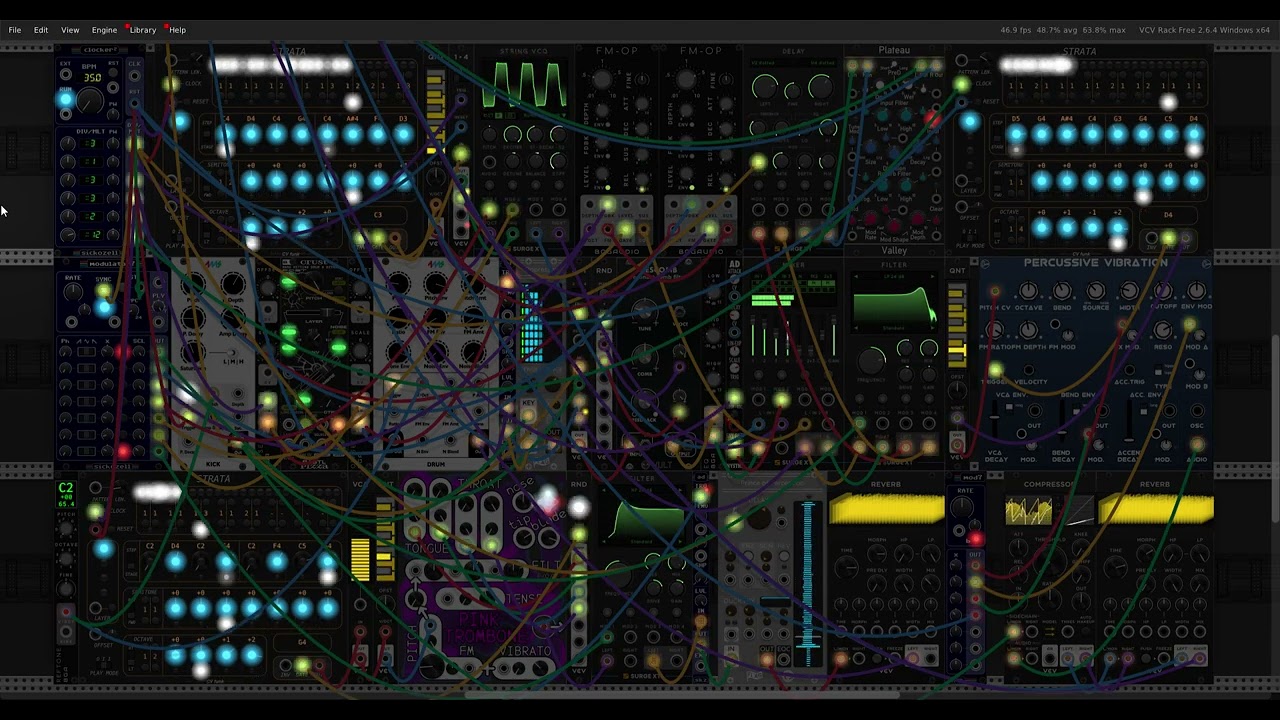The width and height of the screenshot is (1280, 720).
Task: Click the LEFT time knob on Delay
Action: pyautogui.click(x=765, y=88)
